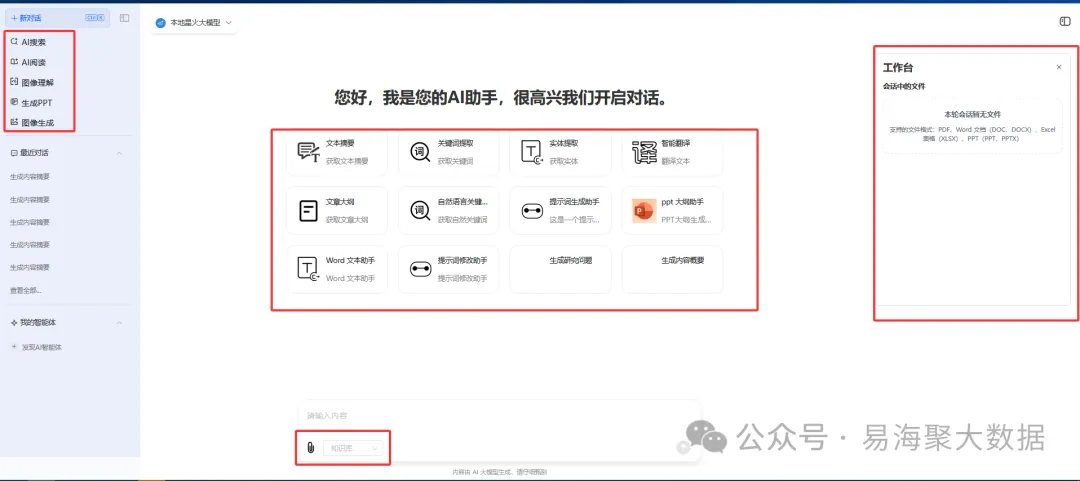Click the 会话中的文件 heading
Screen dimensions: 1080x481
point(904,87)
